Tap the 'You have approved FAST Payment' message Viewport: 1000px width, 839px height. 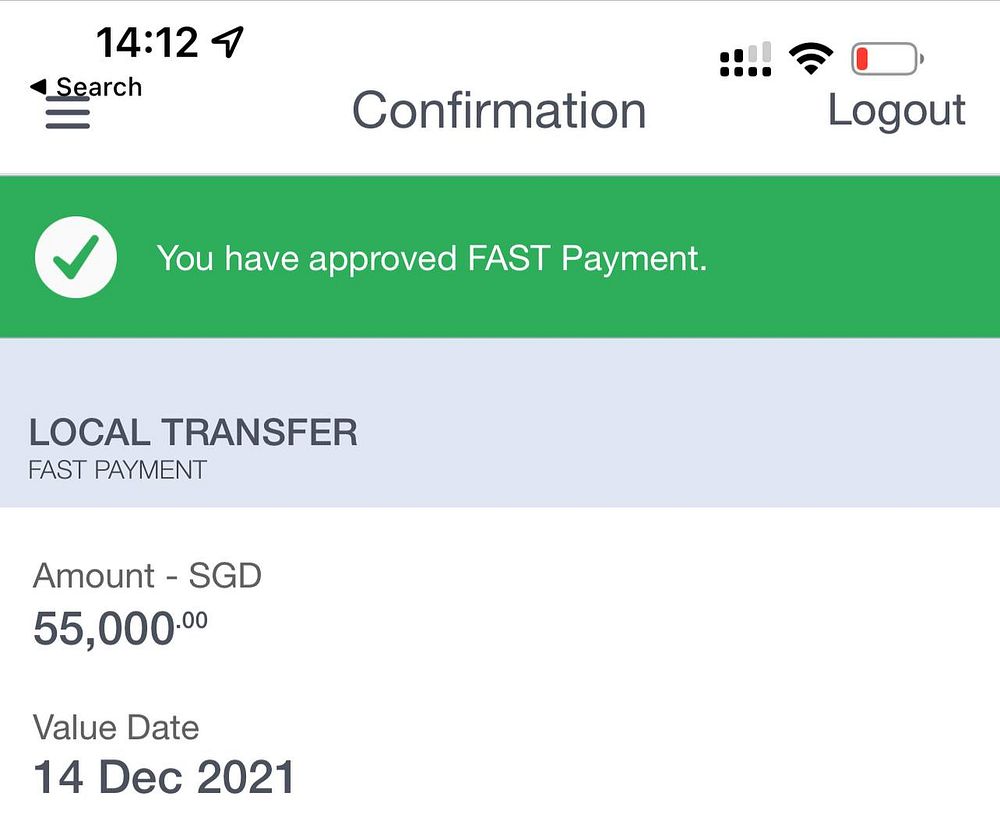[432, 259]
